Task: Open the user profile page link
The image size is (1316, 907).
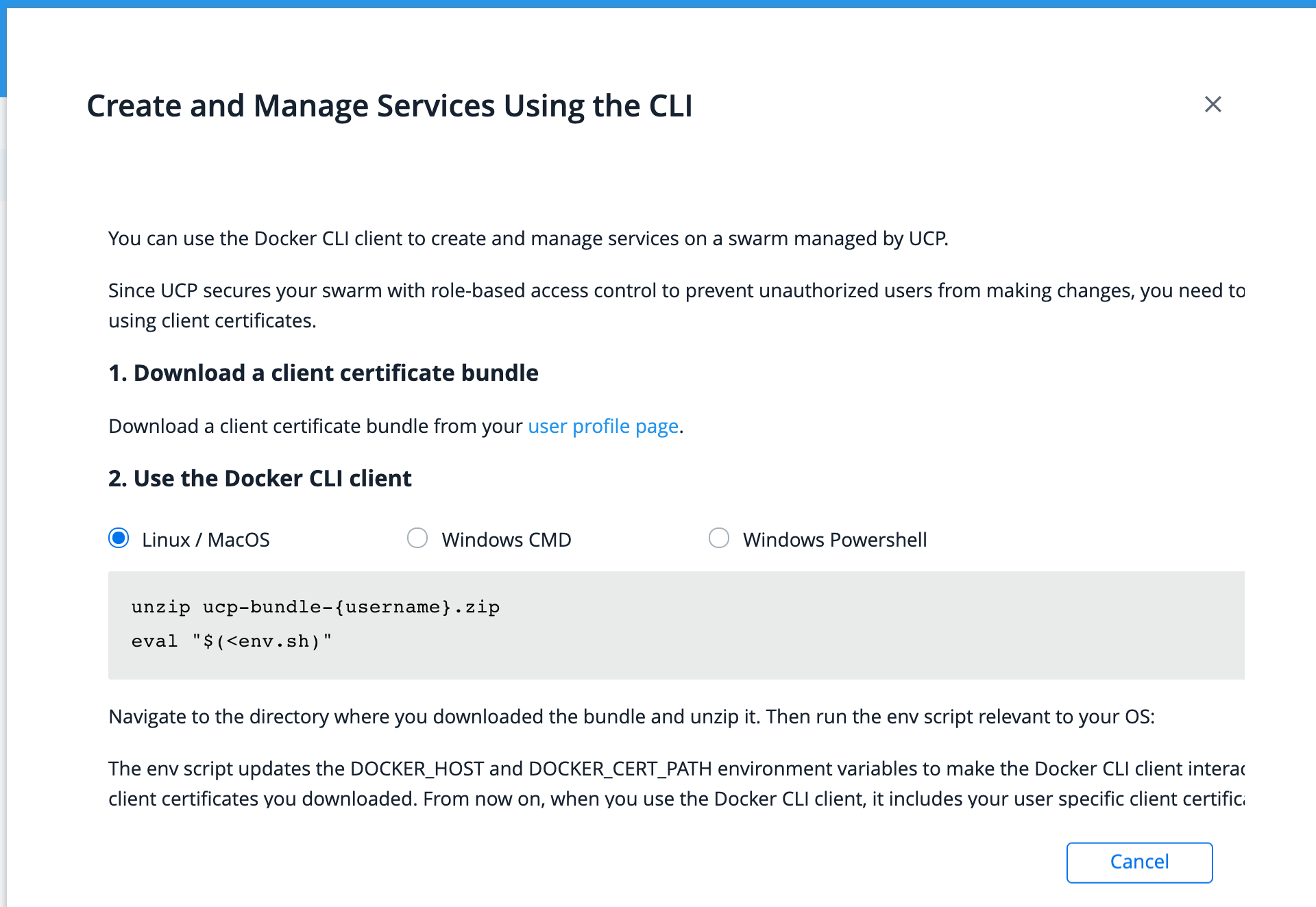Action: pyautogui.click(x=603, y=426)
